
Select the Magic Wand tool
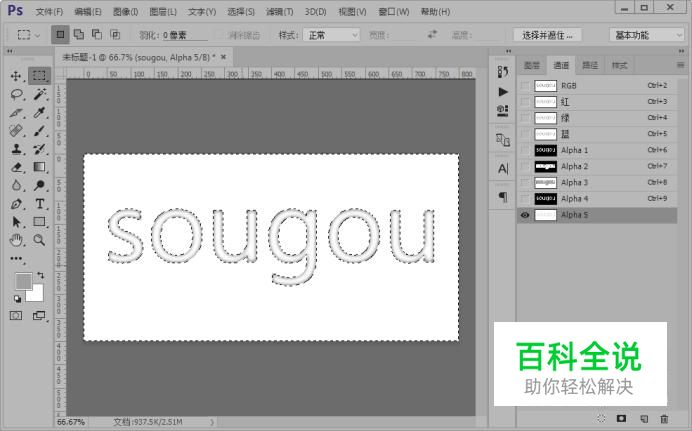click(x=39, y=94)
